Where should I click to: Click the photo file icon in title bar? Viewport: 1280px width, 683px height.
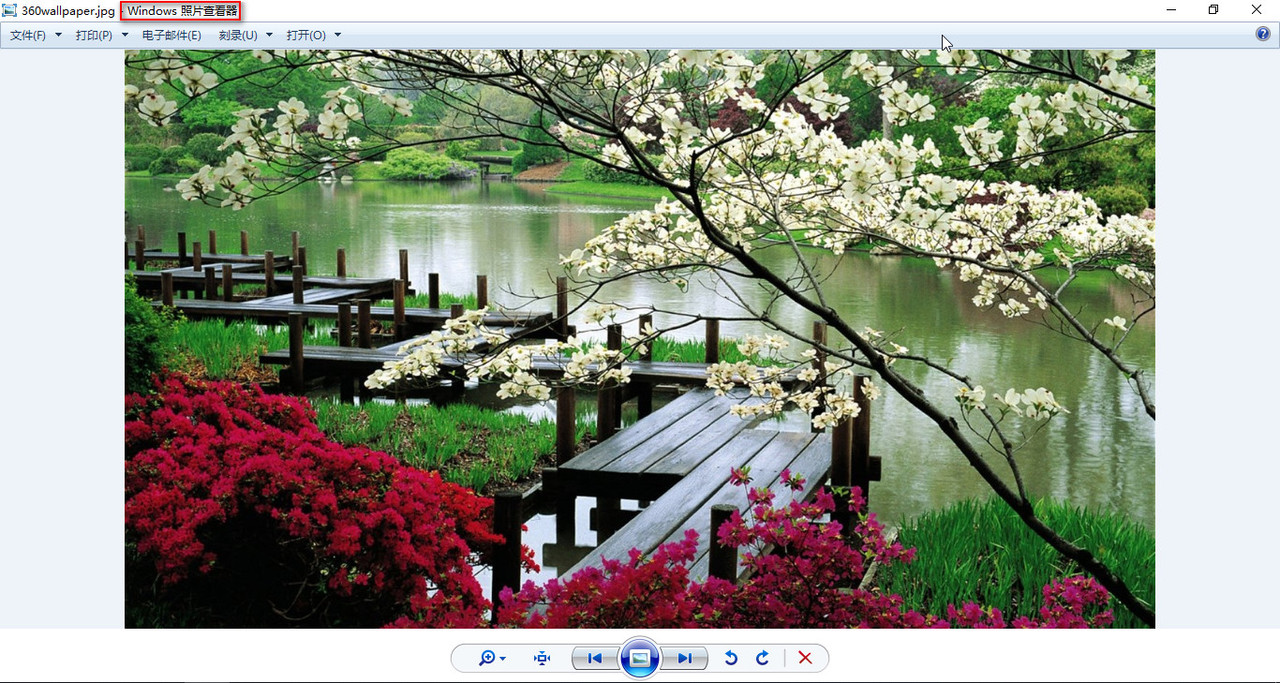(x=10, y=10)
